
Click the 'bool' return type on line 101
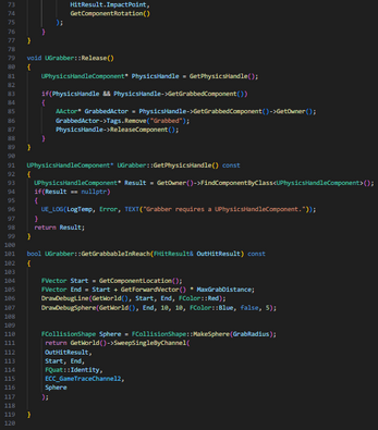[34, 254]
